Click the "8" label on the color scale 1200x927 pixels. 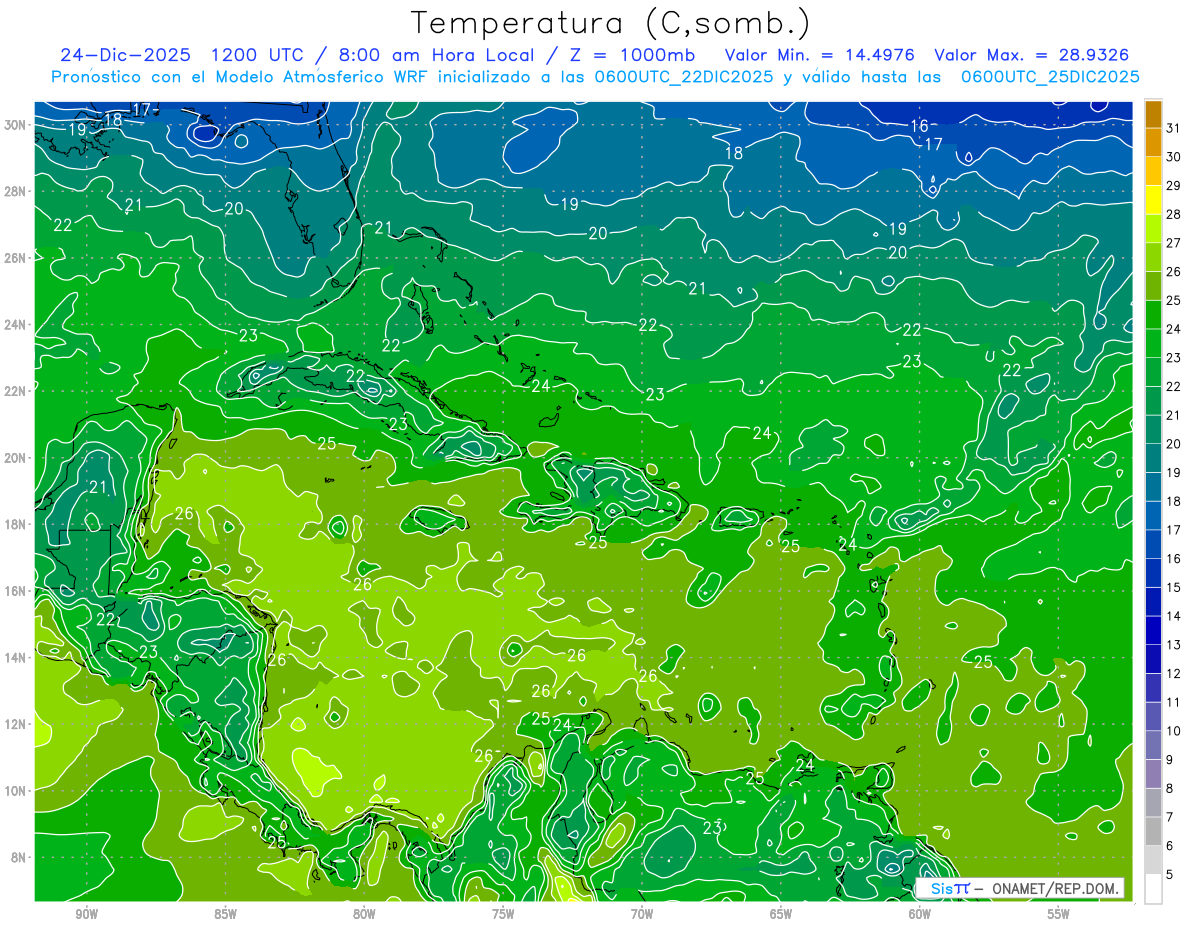pos(1170,789)
